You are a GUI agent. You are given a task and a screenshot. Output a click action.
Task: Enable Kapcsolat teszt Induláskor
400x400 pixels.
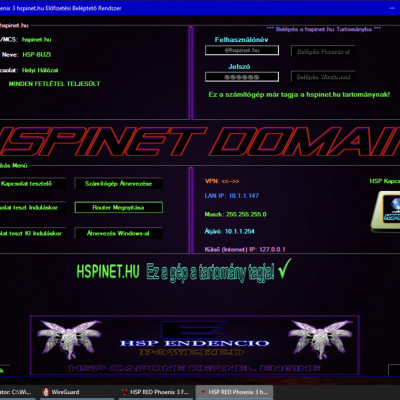point(32,207)
